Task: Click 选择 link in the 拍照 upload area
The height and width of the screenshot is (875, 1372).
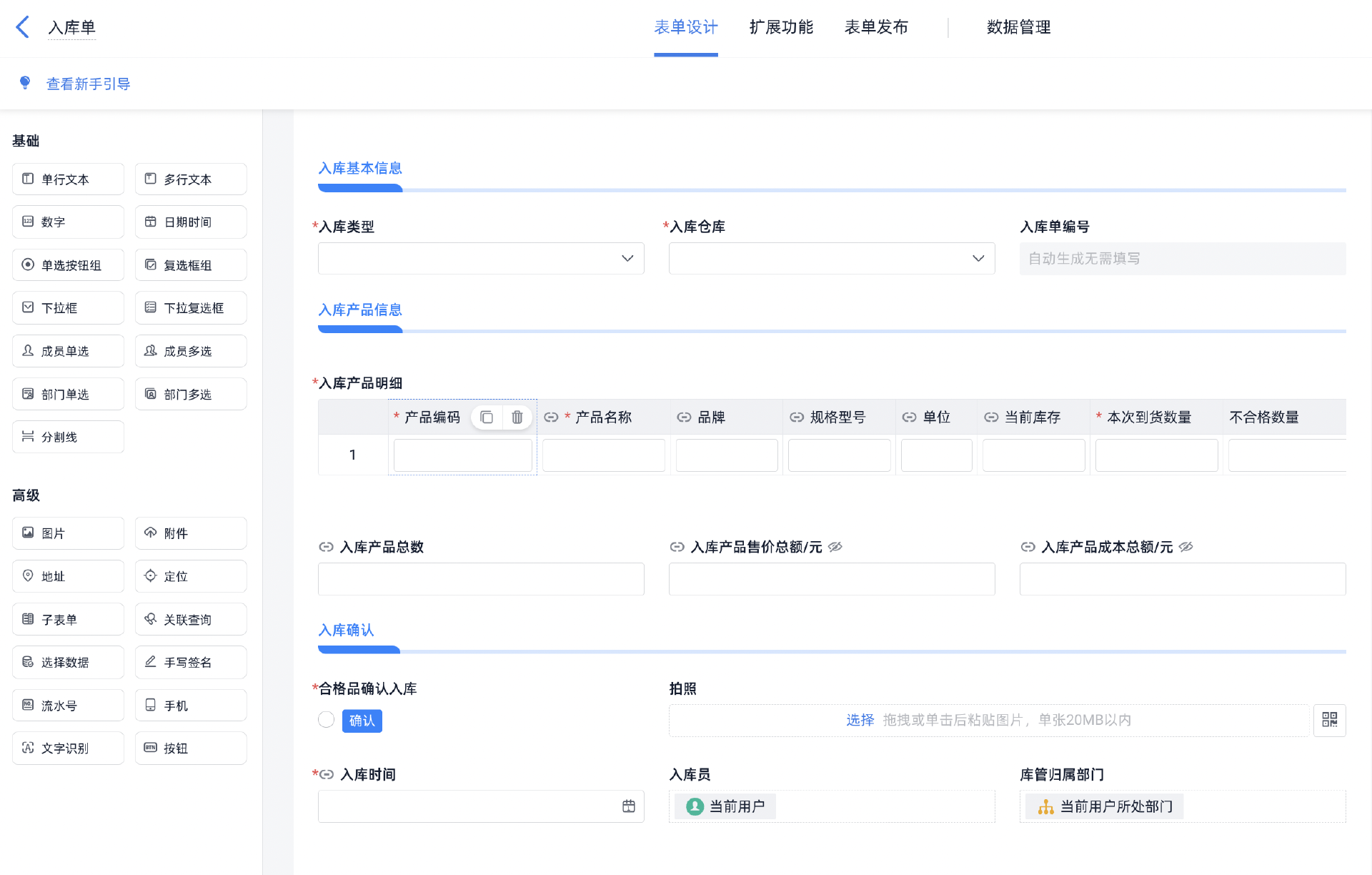Action: [860, 720]
